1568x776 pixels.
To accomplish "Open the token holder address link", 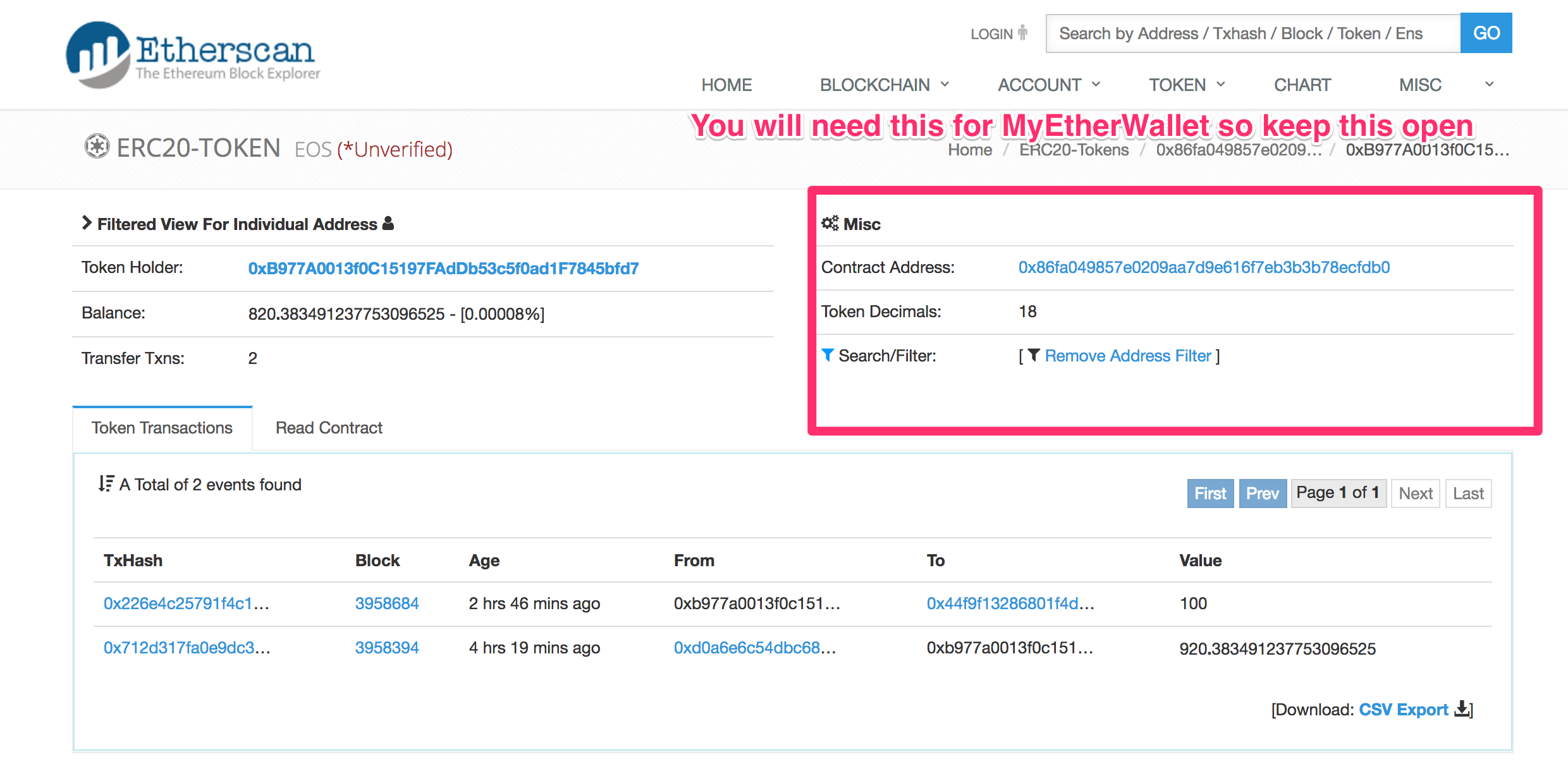I will click(x=443, y=269).
